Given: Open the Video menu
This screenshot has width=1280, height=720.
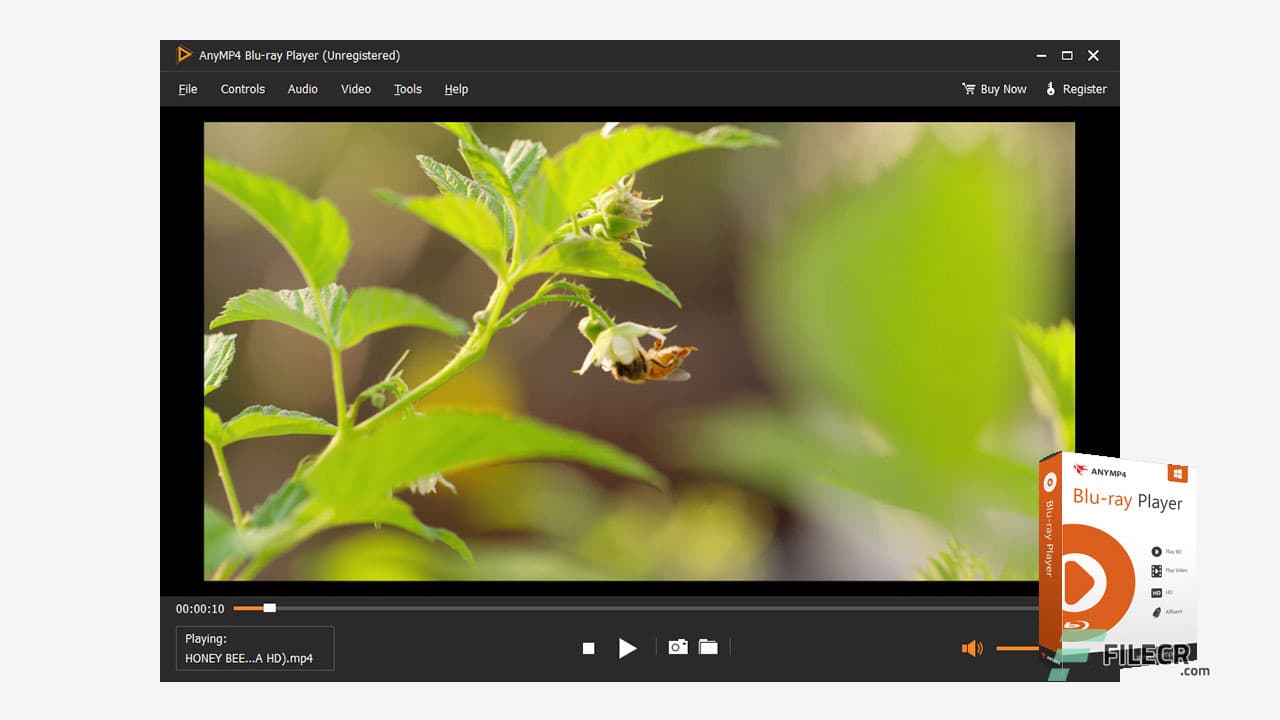Looking at the screenshot, I should [355, 89].
